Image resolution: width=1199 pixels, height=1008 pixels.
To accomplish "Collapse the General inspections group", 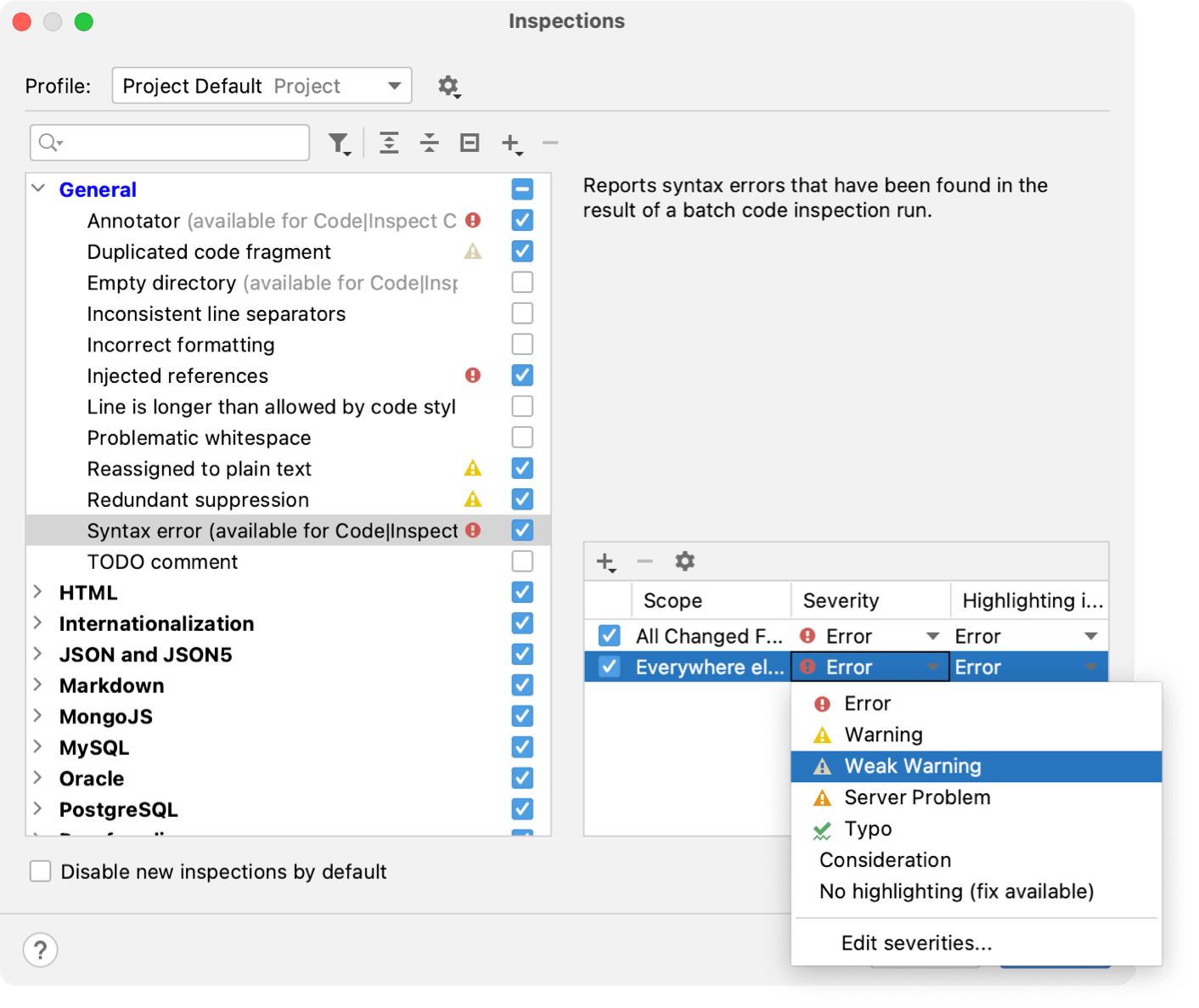I will pos(38,189).
